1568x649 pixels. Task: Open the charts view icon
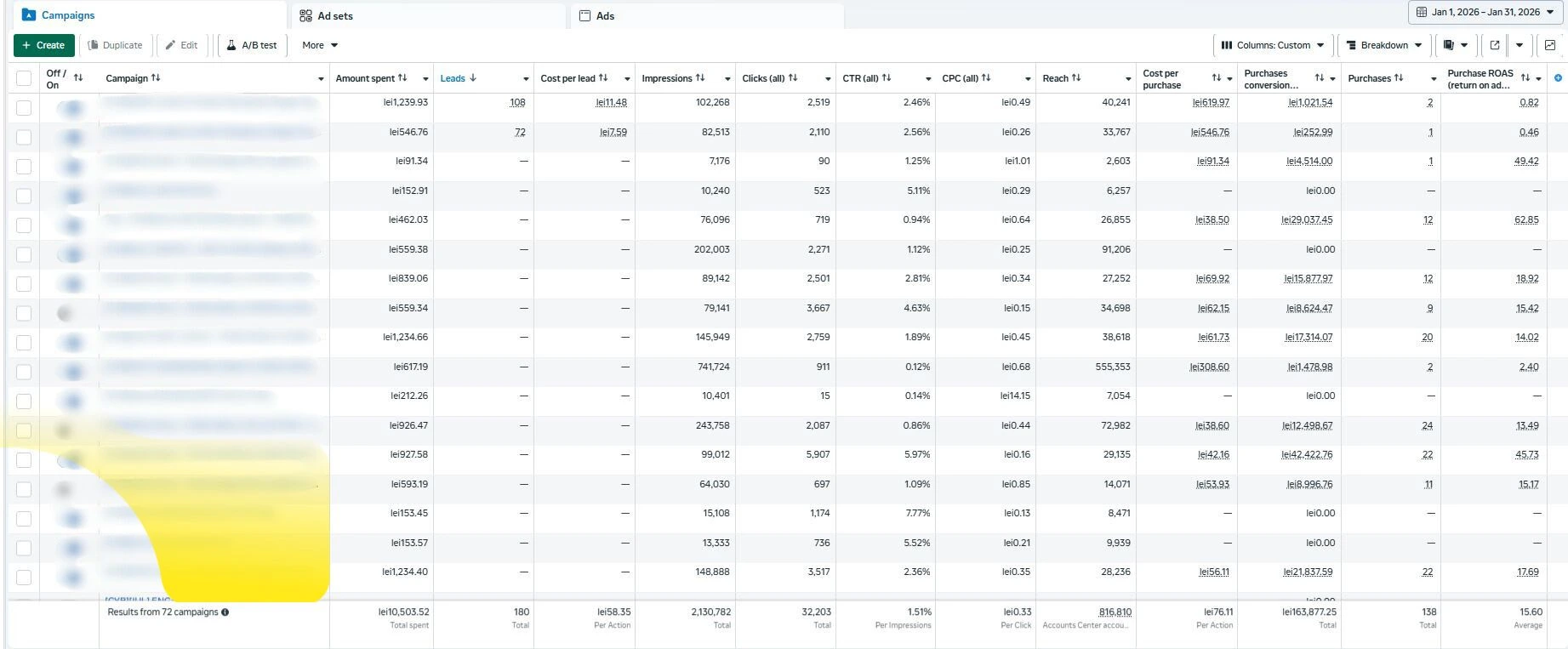(x=1550, y=45)
